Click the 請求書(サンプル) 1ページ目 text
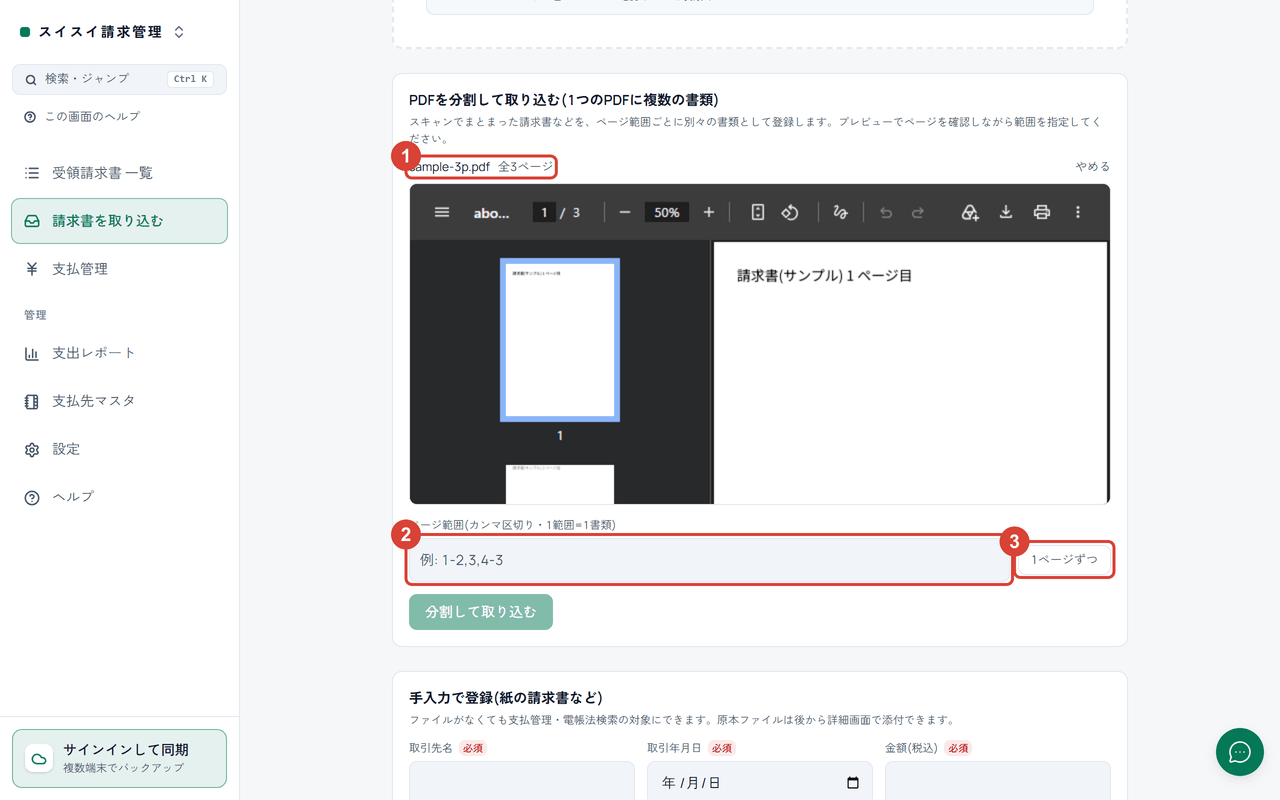The image size is (1280, 800). tap(825, 276)
